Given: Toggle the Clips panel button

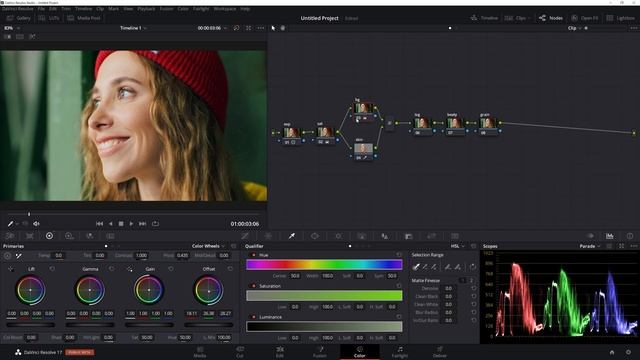Looking at the screenshot, I should (517, 18).
